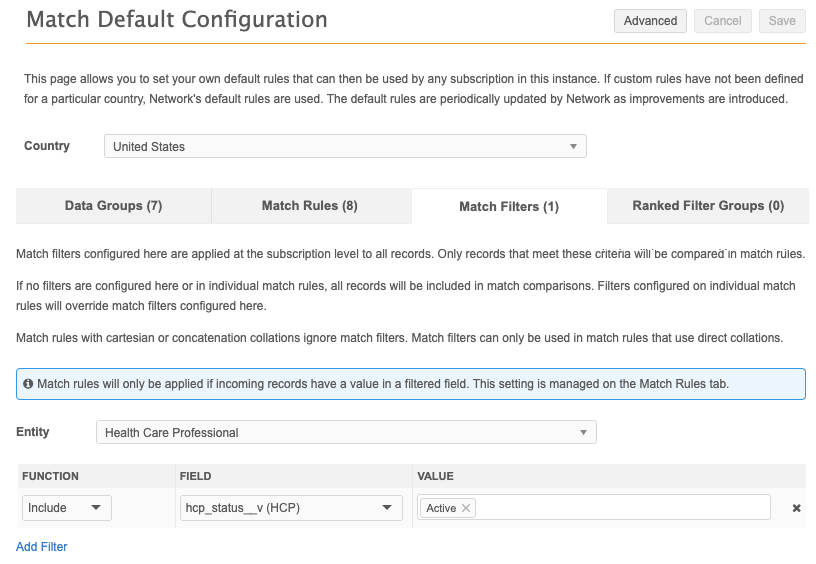
Task: Click the Entity dropdown arrow
Action: (583, 432)
